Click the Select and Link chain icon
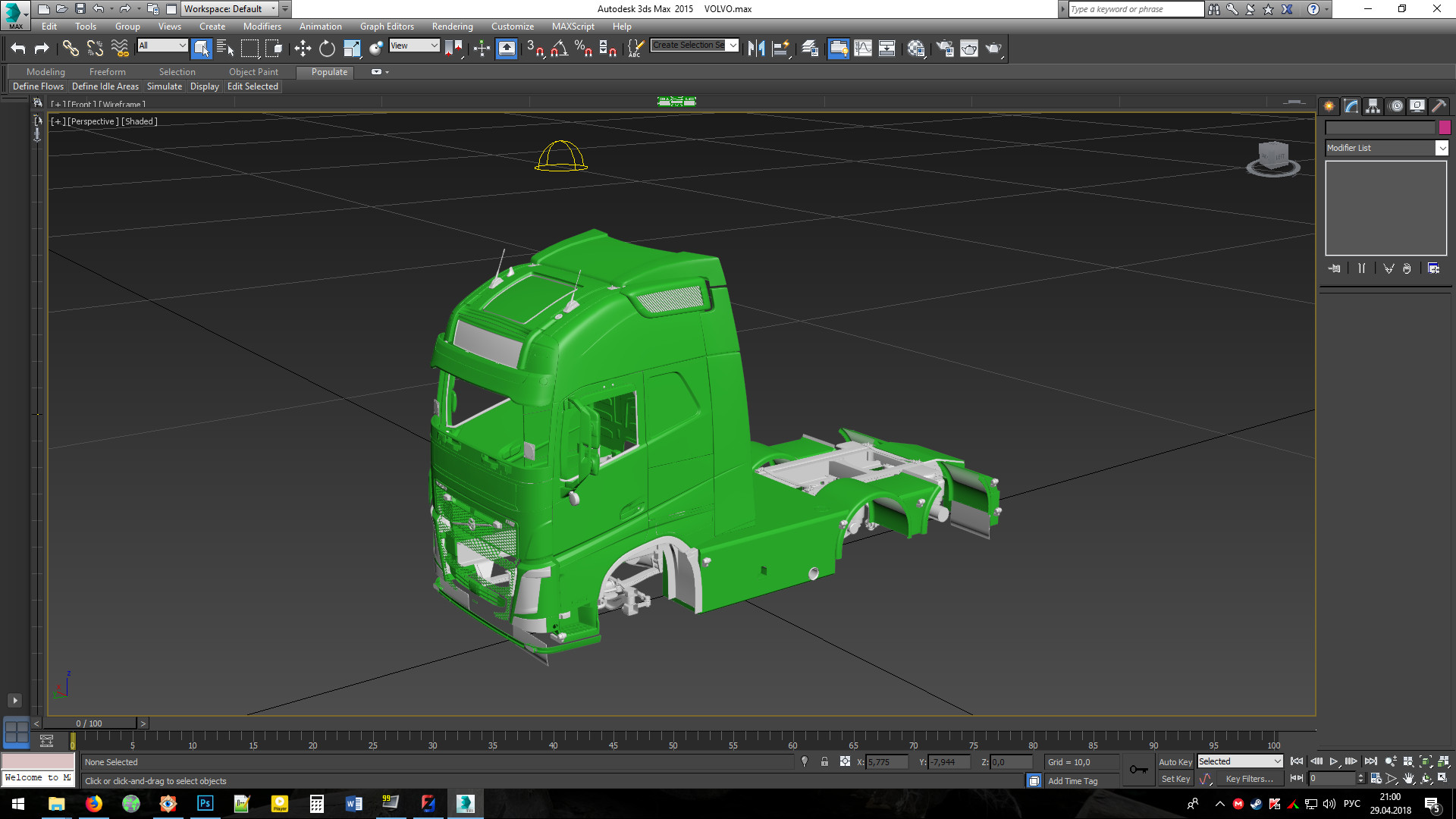The width and height of the screenshot is (1456, 819). [71, 49]
